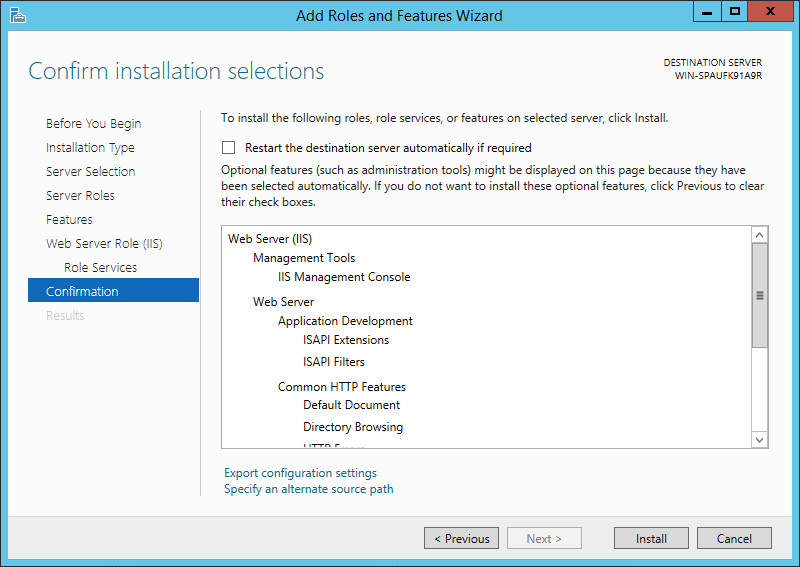Open the Role Services sub-step
This screenshot has height=567, width=800.
point(100,267)
